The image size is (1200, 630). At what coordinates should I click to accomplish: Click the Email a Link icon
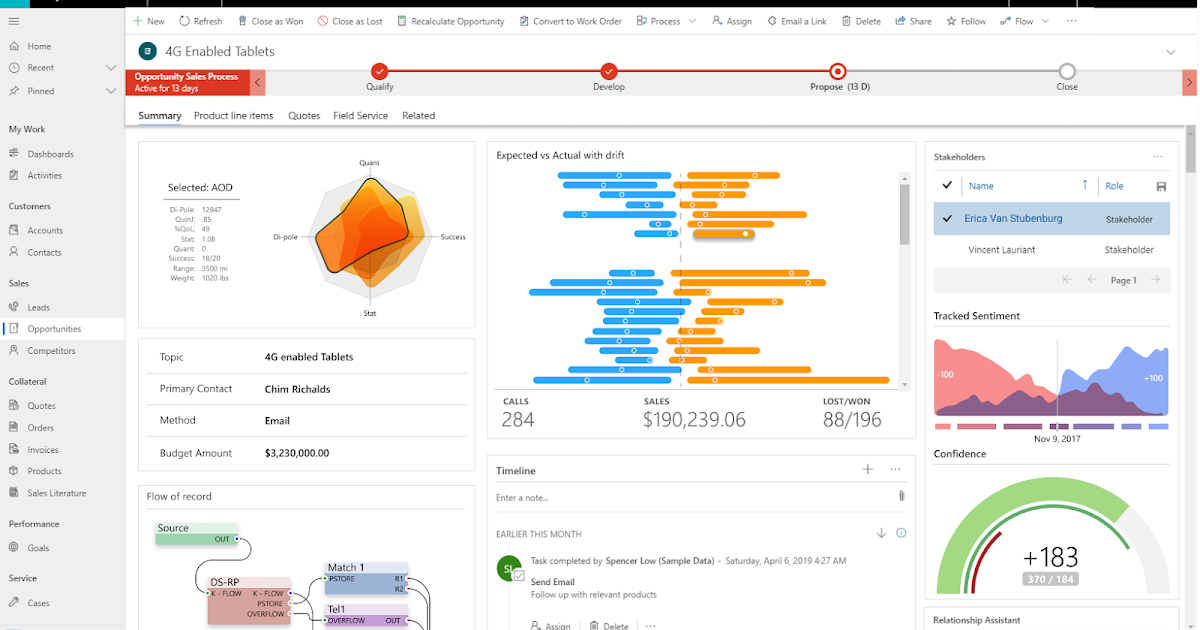(773, 20)
